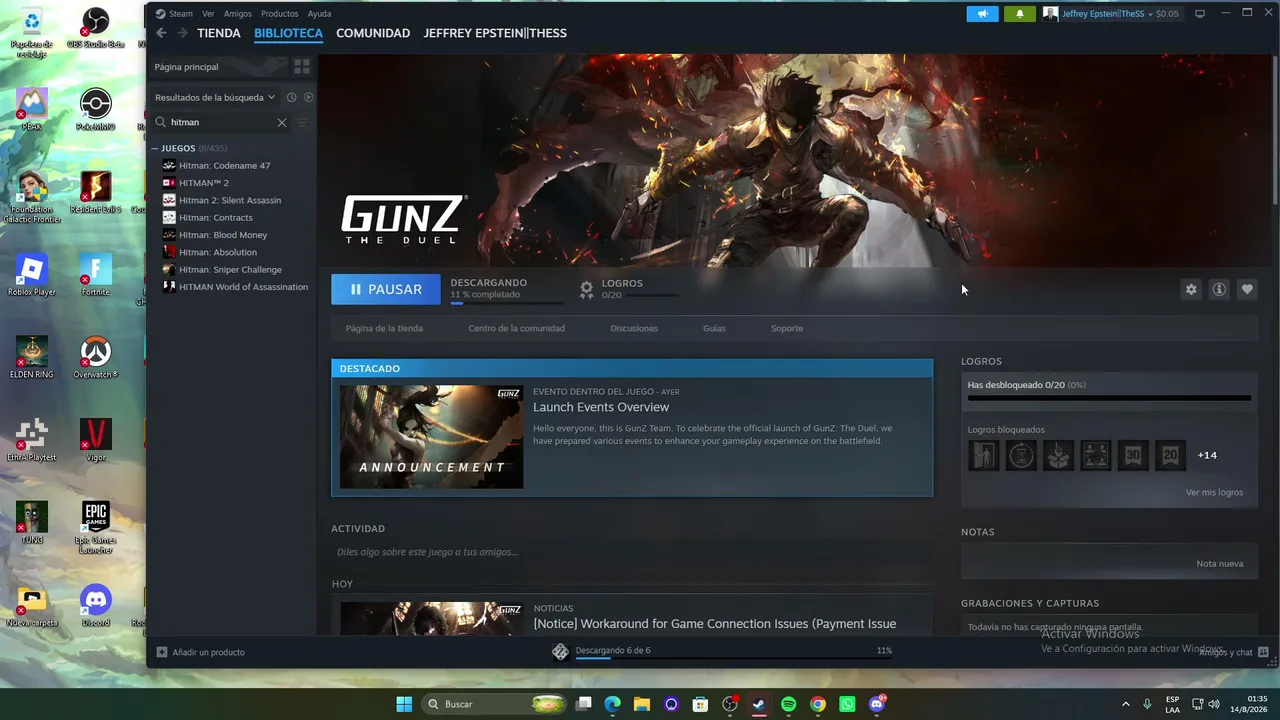Viewport: 1280px width, 720px height.
Task: Expand Resultados de la búsqueda dropdown
Action: [x=215, y=97]
